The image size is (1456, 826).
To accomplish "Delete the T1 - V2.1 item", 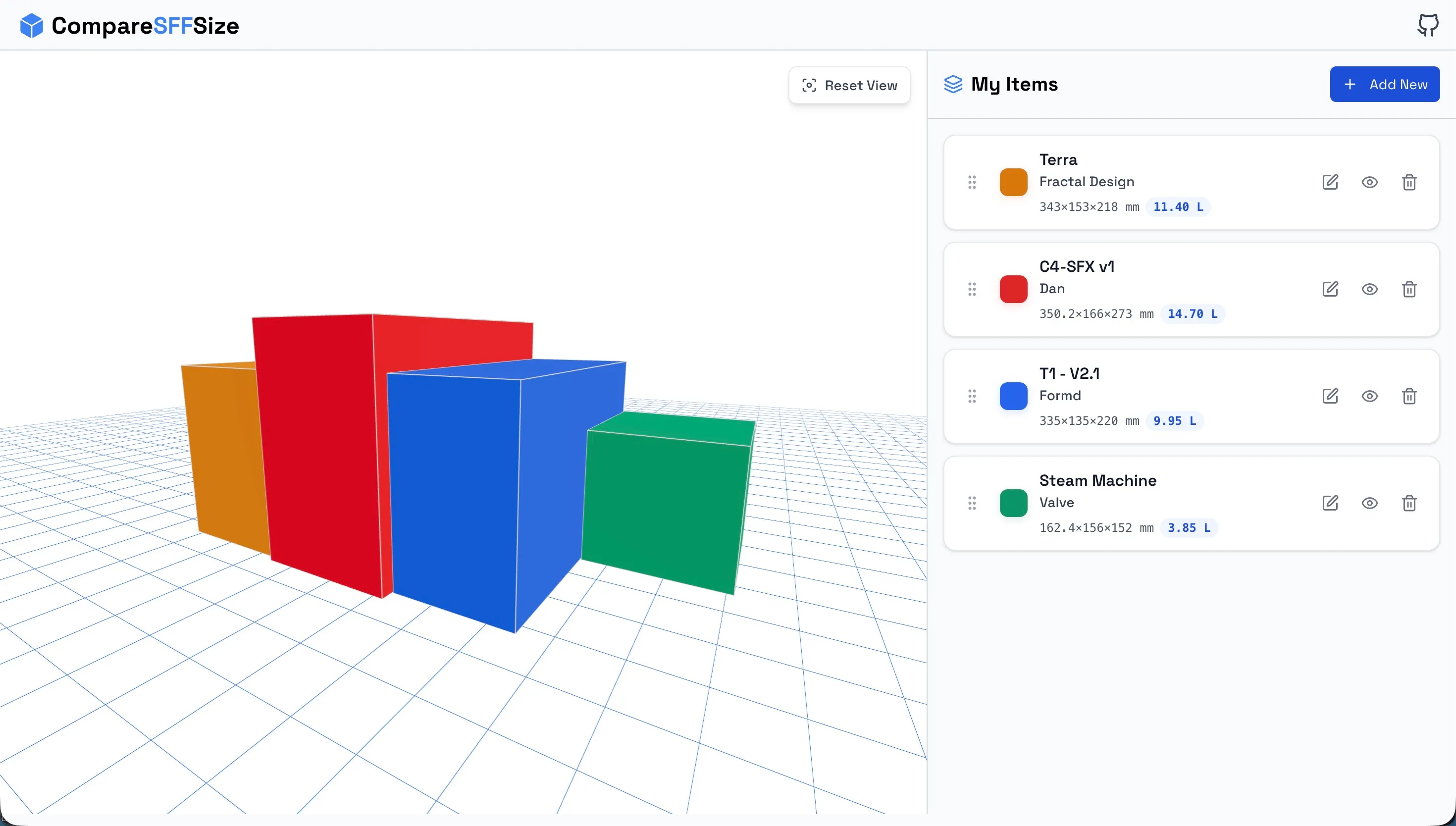I will [x=1409, y=396].
